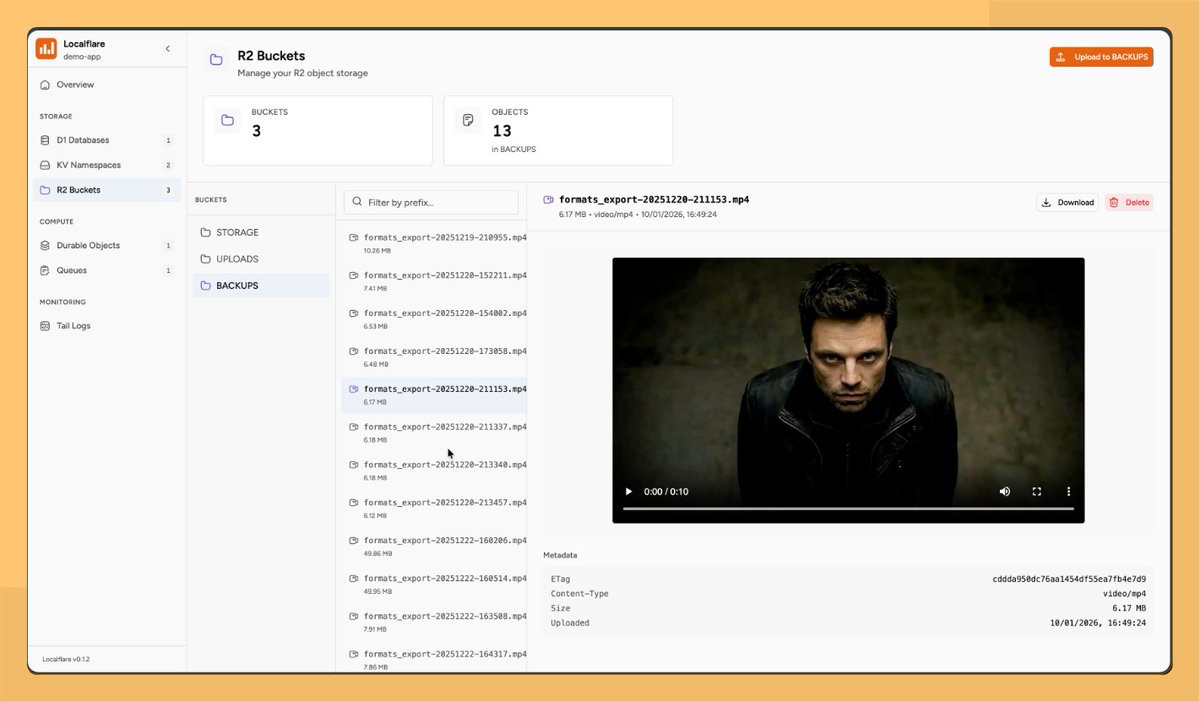Click the Localflare v0.1.2 version label
Screen dimensions: 1200x702
point(66,659)
